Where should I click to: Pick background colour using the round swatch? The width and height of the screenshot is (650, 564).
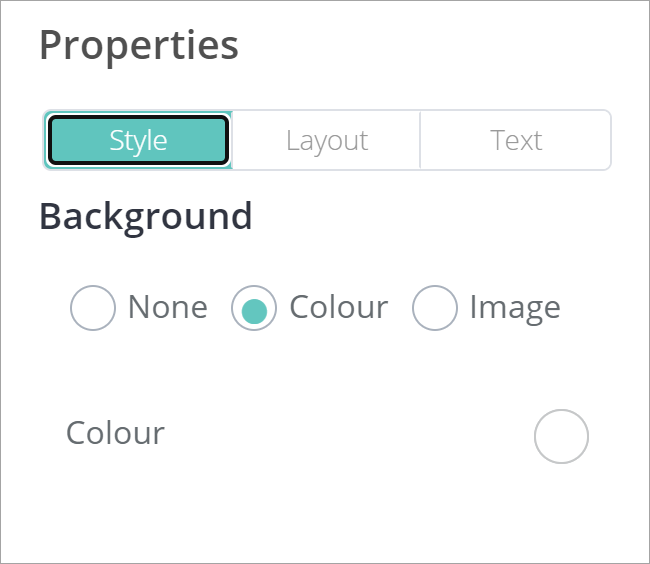(x=561, y=436)
